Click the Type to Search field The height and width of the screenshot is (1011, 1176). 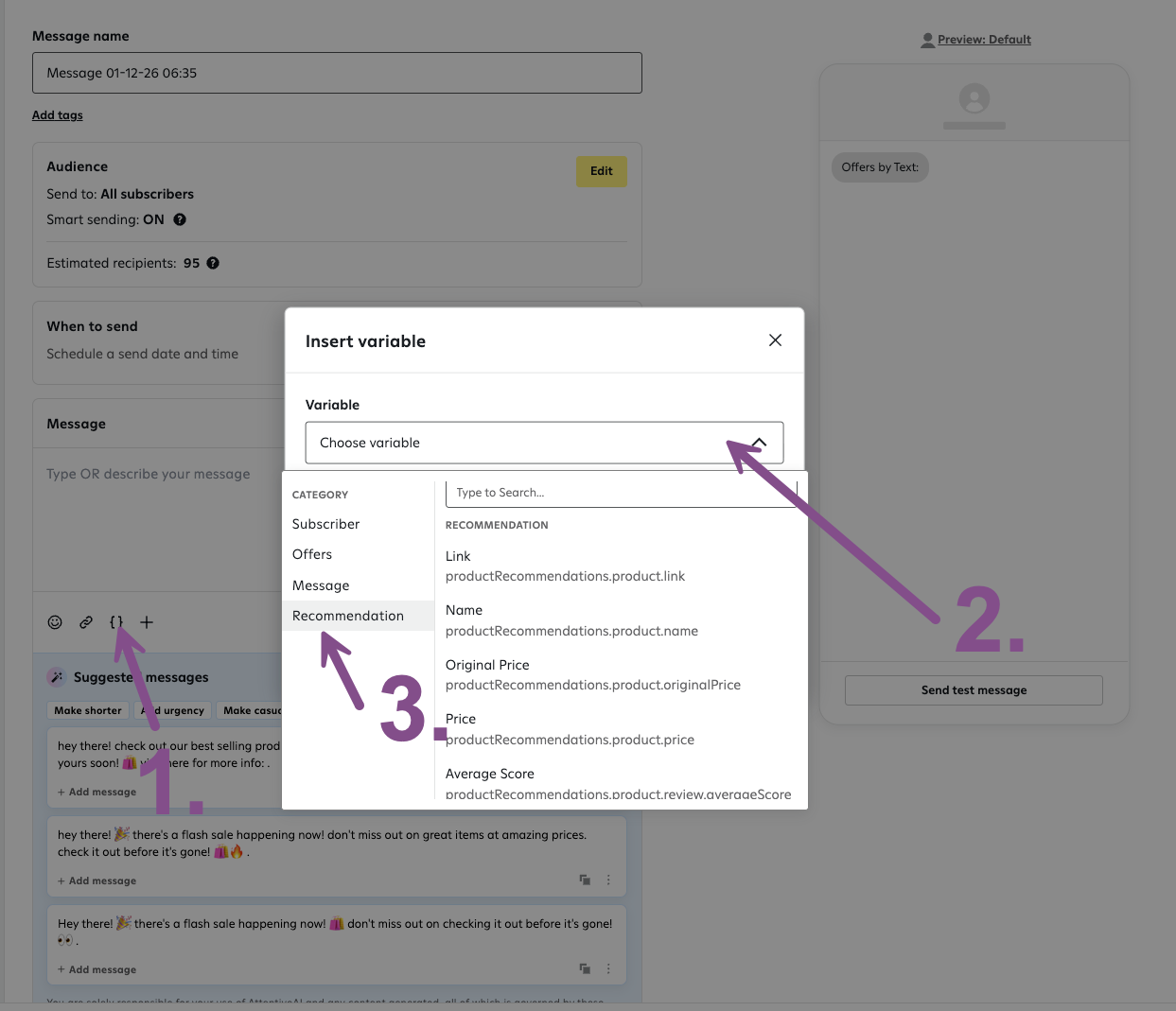coord(620,493)
